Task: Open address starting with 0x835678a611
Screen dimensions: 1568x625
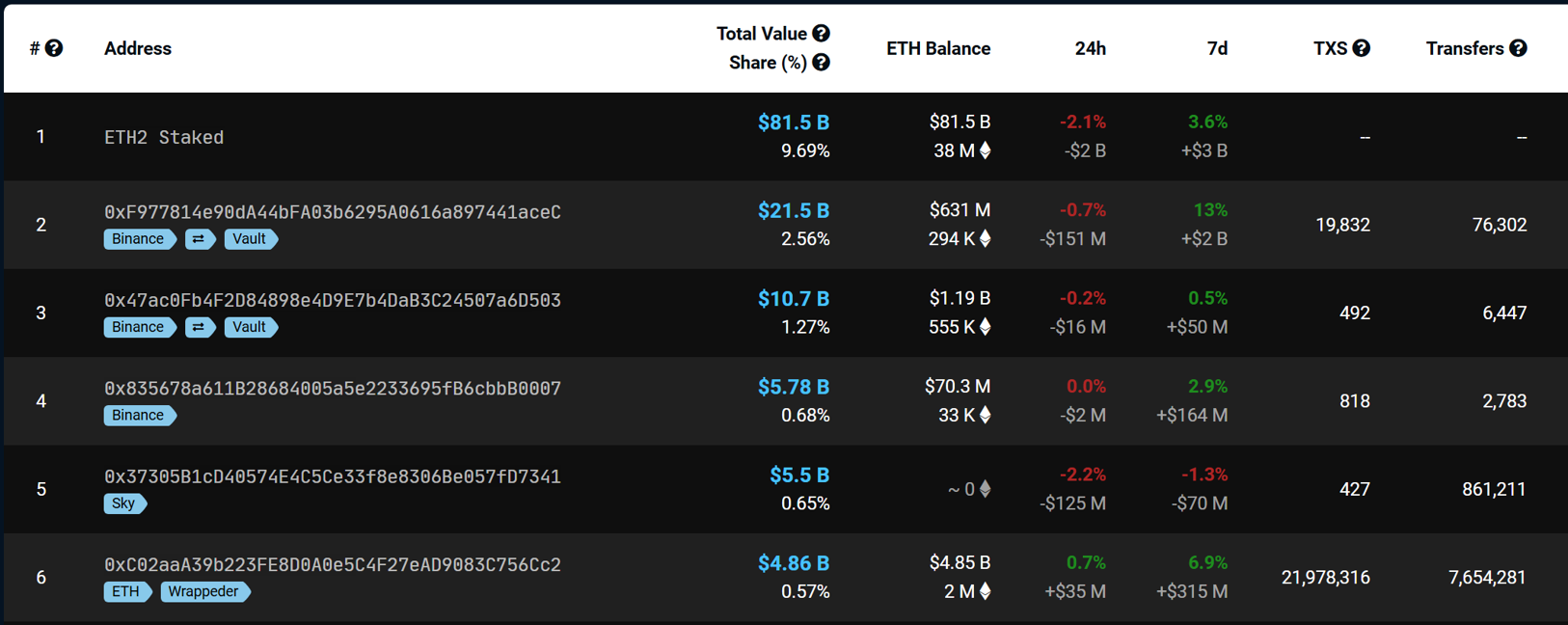Action: tap(332, 389)
